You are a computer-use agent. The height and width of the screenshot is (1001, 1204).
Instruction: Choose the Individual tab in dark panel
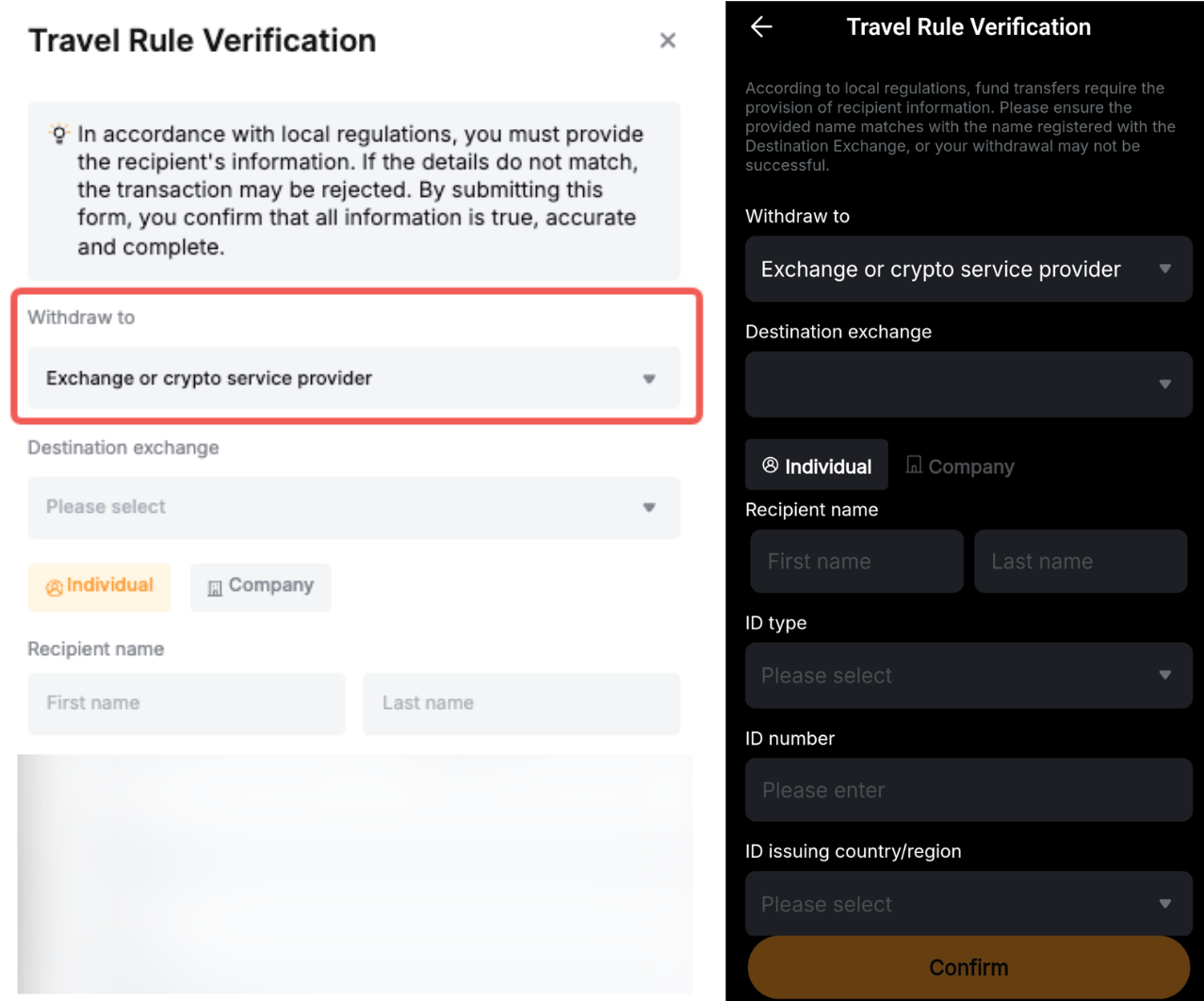816,466
